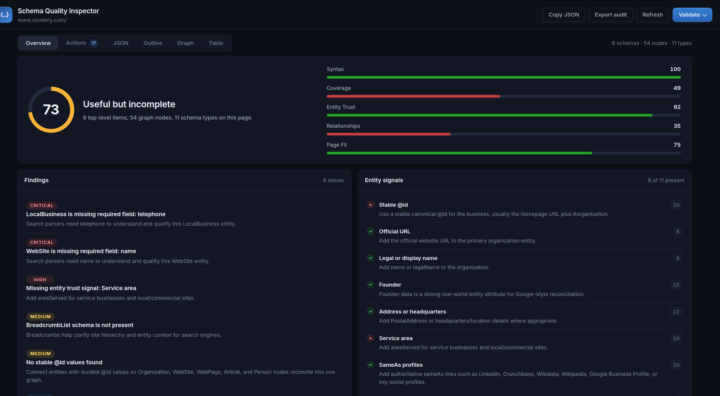The width and height of the screenshot is (720, 396).
Task: Open the Validate dropdown button
Action: pos(692,15)
